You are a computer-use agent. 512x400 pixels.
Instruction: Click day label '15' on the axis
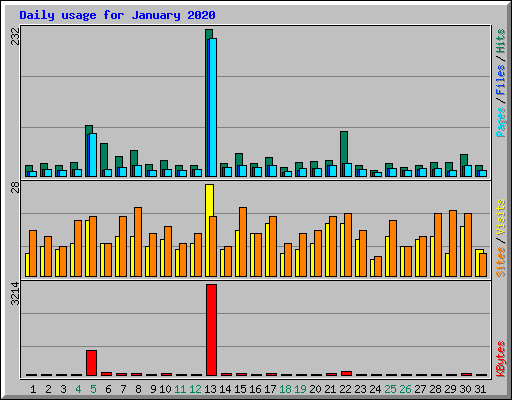[x=240, y=389]
